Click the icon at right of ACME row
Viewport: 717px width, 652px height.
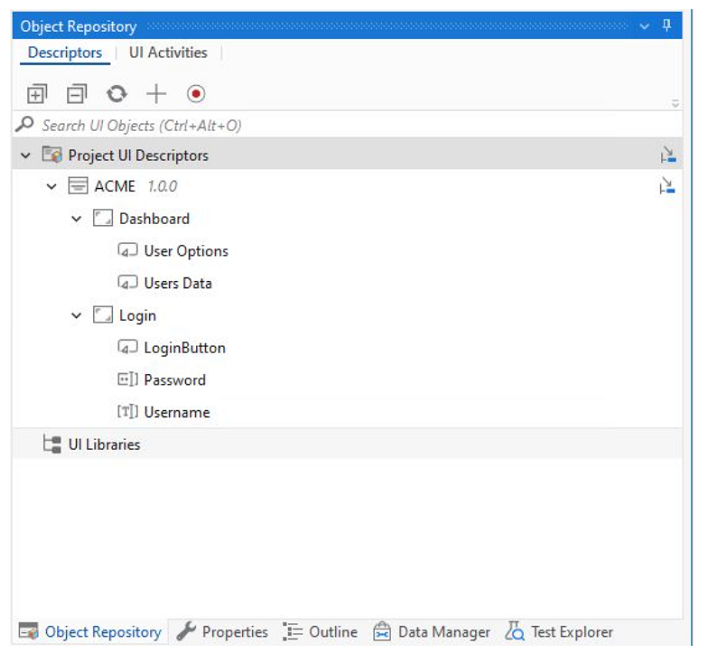pyautogui.click(x=668, y=187)
